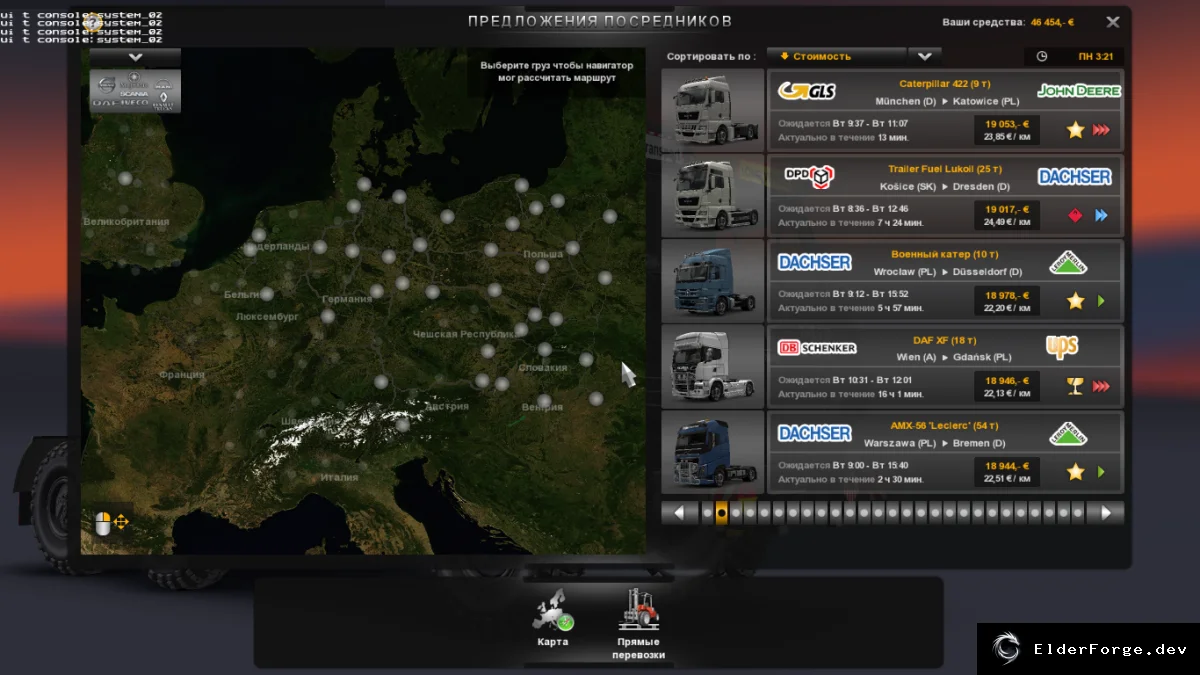Click the Warszawa (PL) ▸ Bremen (D) route text

935,443
